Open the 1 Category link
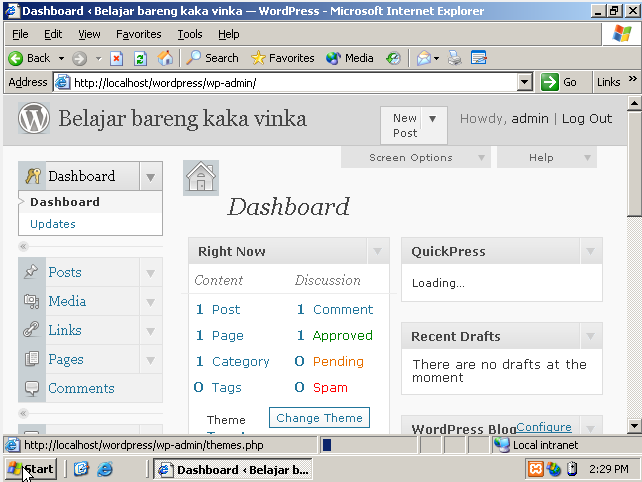The height and width of the screenshot is (482, 642). click(x=233, y=361)
